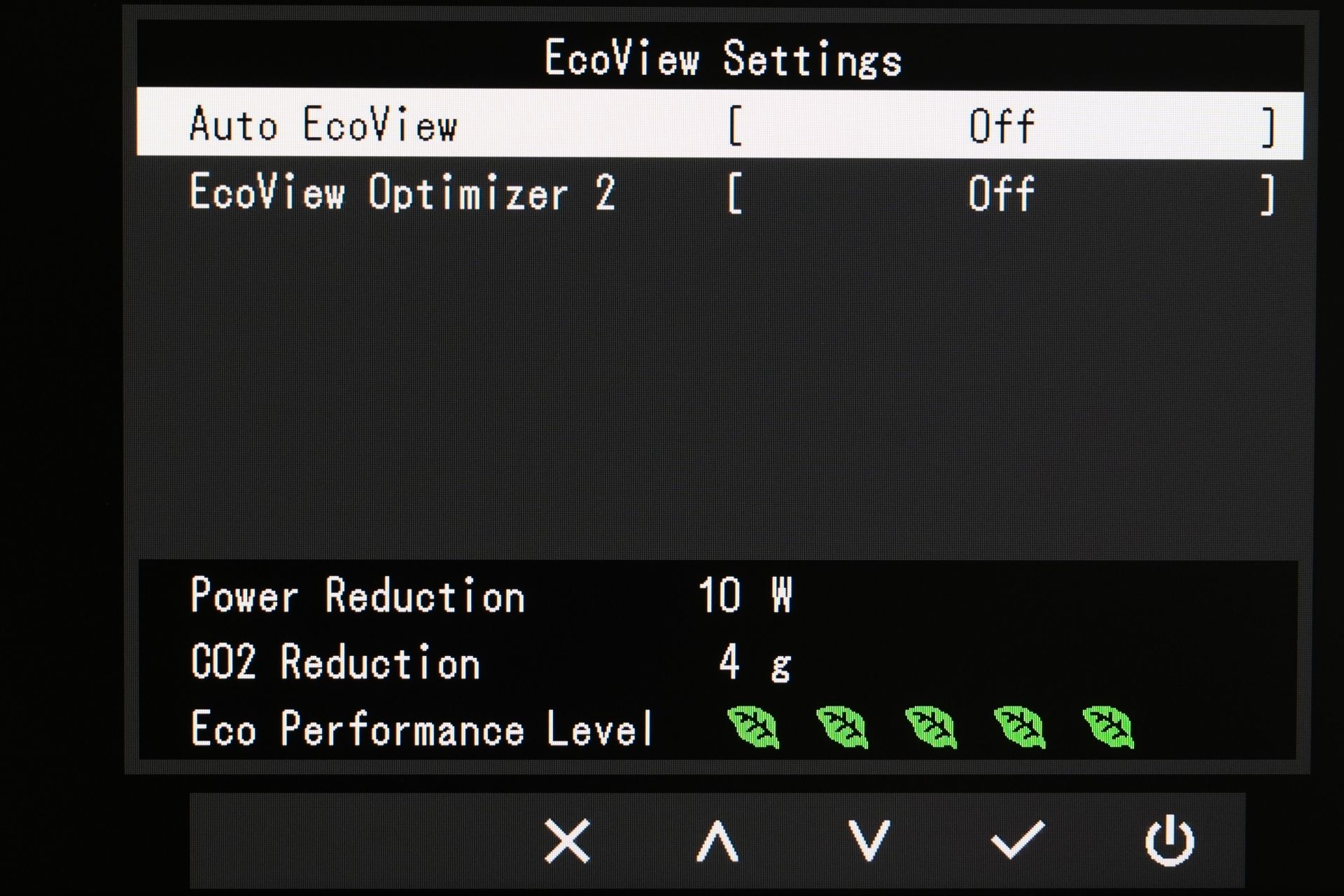Click the up arrow navigation icon
Viewport: 1344px width, 896px height.
[717, 841]
